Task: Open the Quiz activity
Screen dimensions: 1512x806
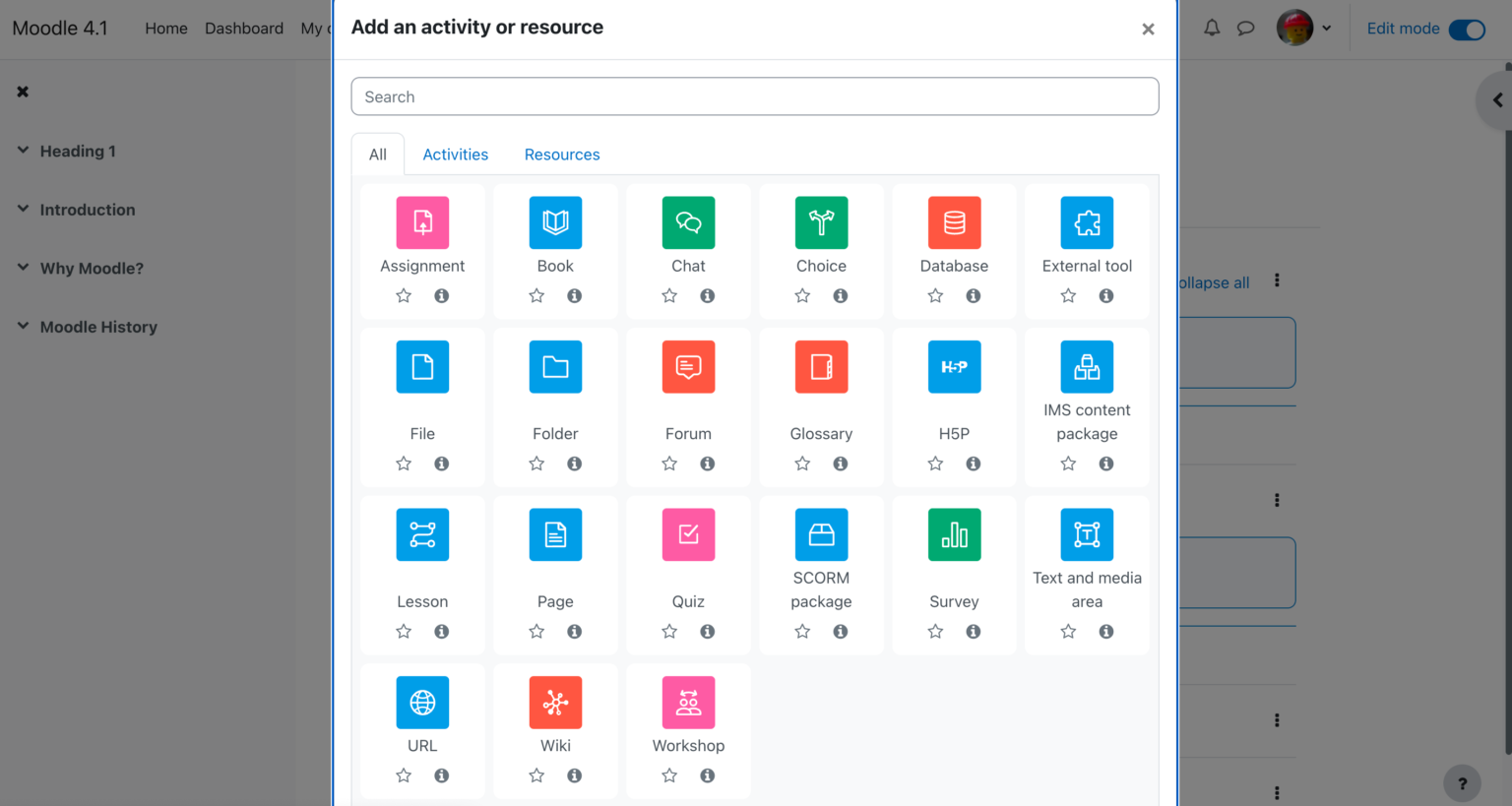Action: pos(688,534)
